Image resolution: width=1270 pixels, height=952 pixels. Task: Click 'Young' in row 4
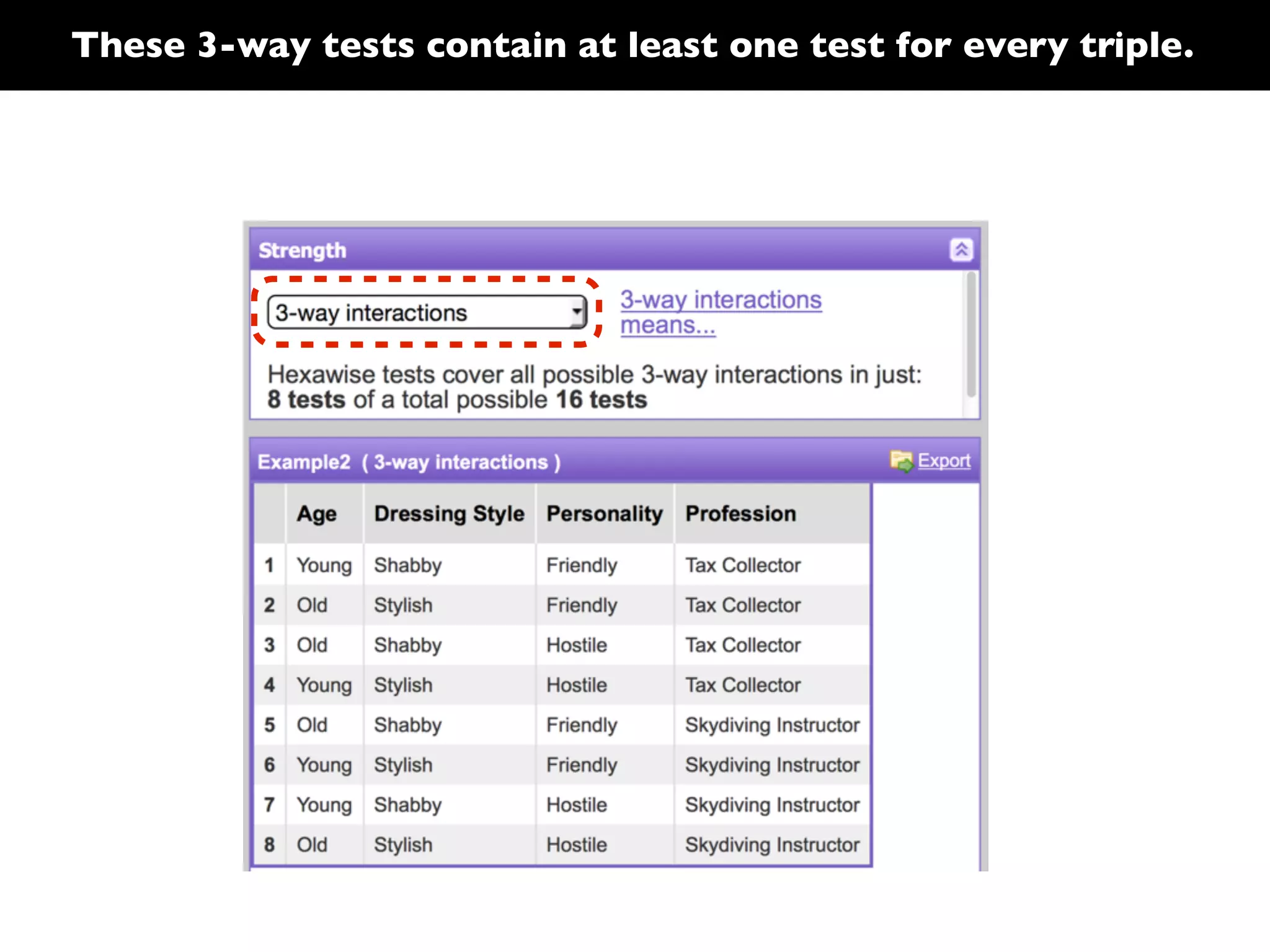coord(324,685)
